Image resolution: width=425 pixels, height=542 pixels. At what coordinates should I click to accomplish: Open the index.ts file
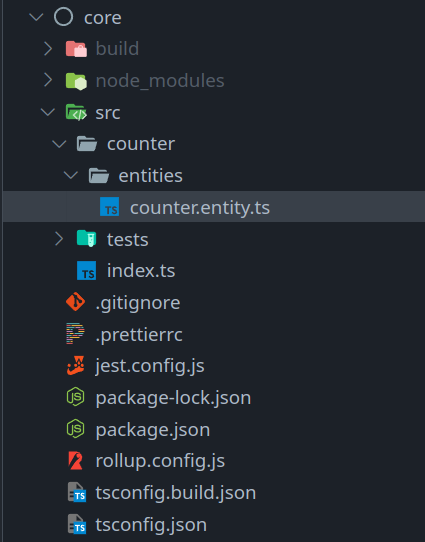pyautogui.click(x=141, y=270)
